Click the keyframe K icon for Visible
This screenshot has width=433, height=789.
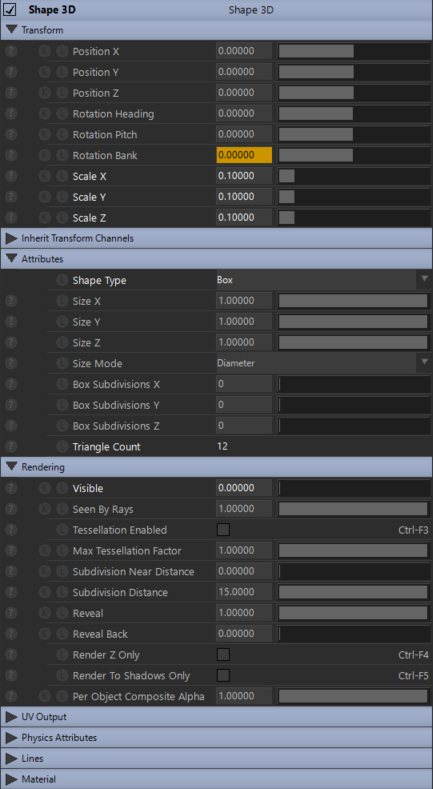coord(45,488)
